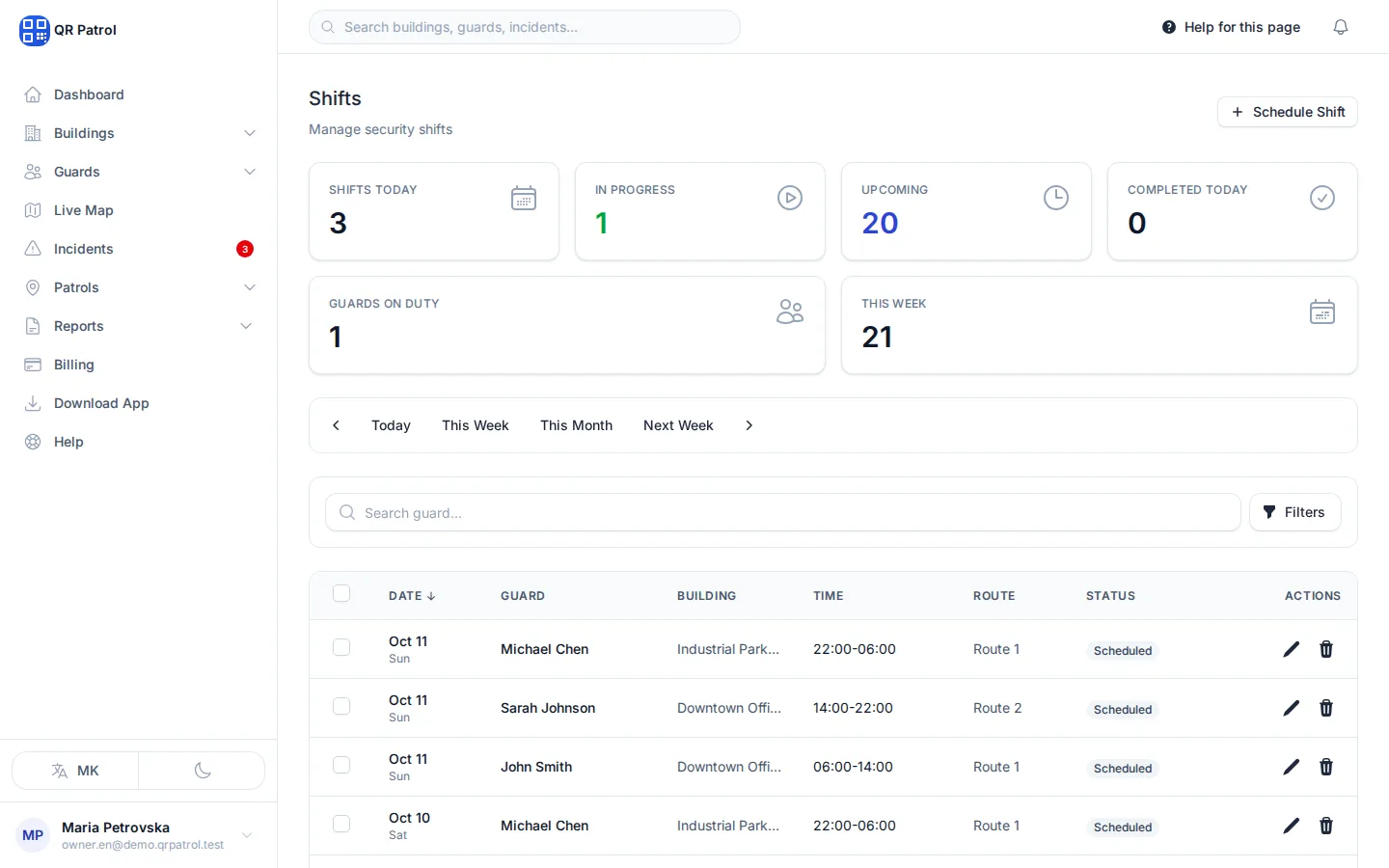Screen dimensions: 1389x868
Task: Click people icon in Guards On Duty card
Action: (790, 312)
